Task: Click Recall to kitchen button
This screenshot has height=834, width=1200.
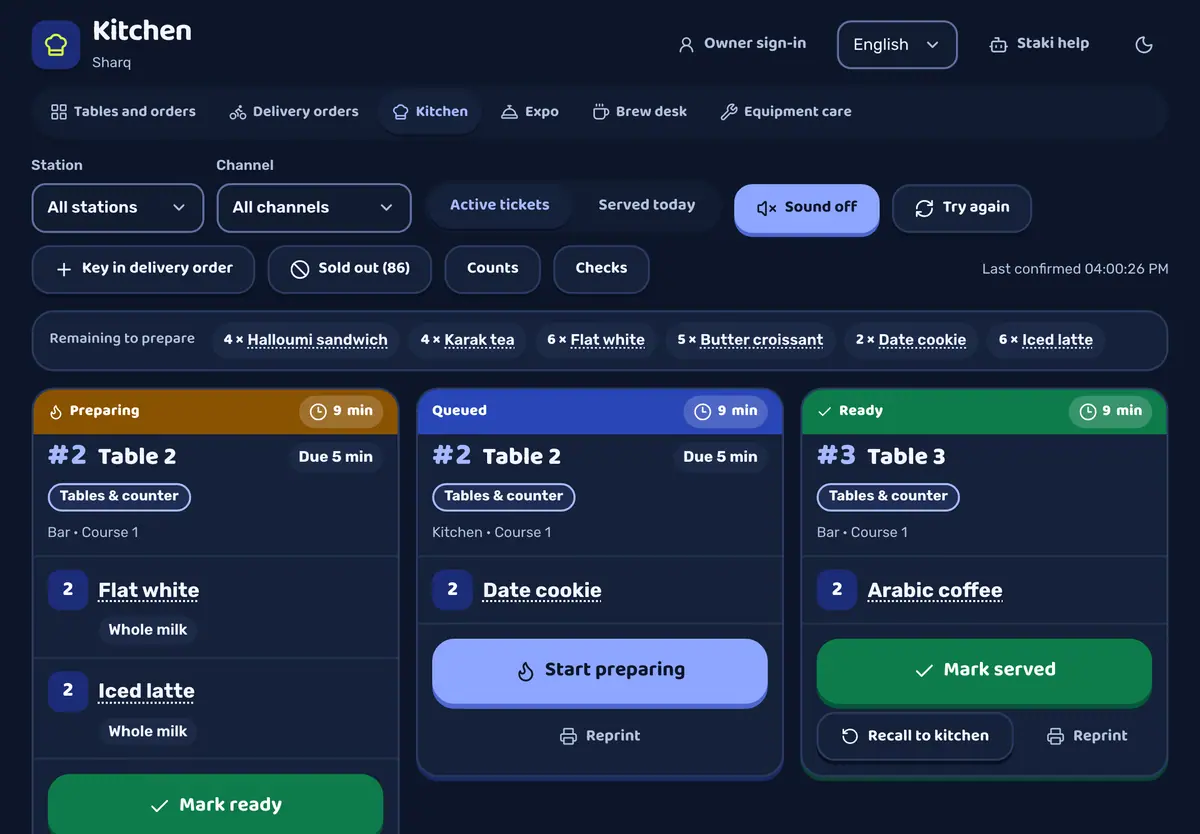Action: (x=915, y=736)
